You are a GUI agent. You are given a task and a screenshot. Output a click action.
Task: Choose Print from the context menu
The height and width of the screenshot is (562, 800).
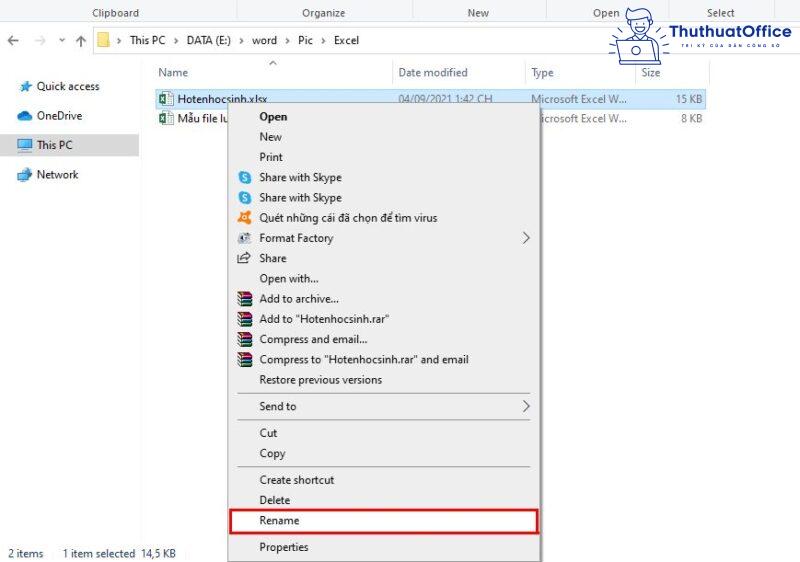tap(271, 157)
